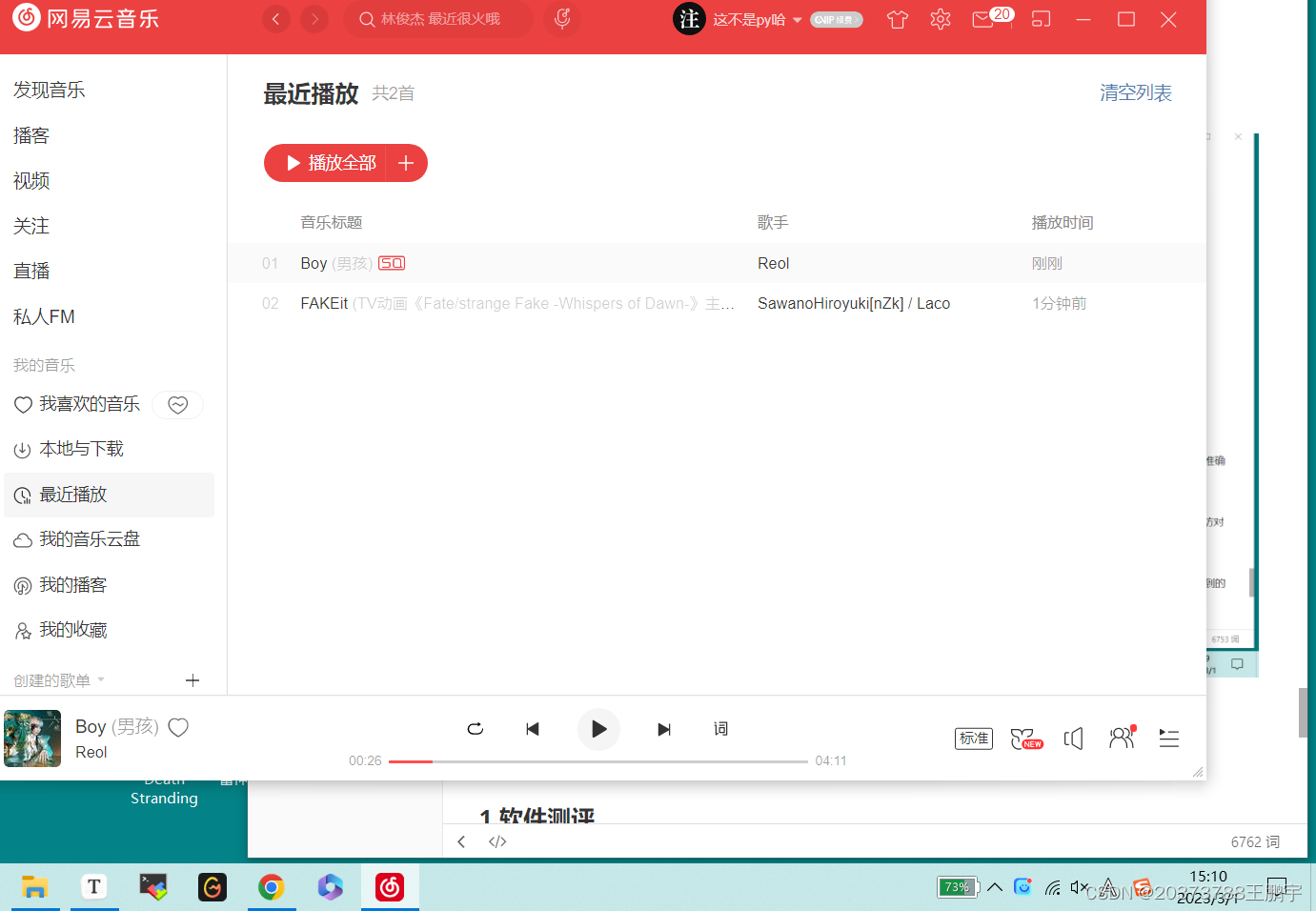Seek on the playback progress bar

coord(598,761)
